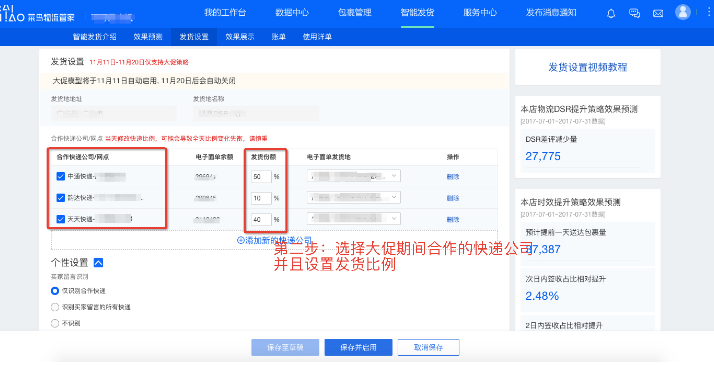The width and height of the screenshot is (714, 365).
Task: Open the mail envelope icon
Action: (658, 14)
